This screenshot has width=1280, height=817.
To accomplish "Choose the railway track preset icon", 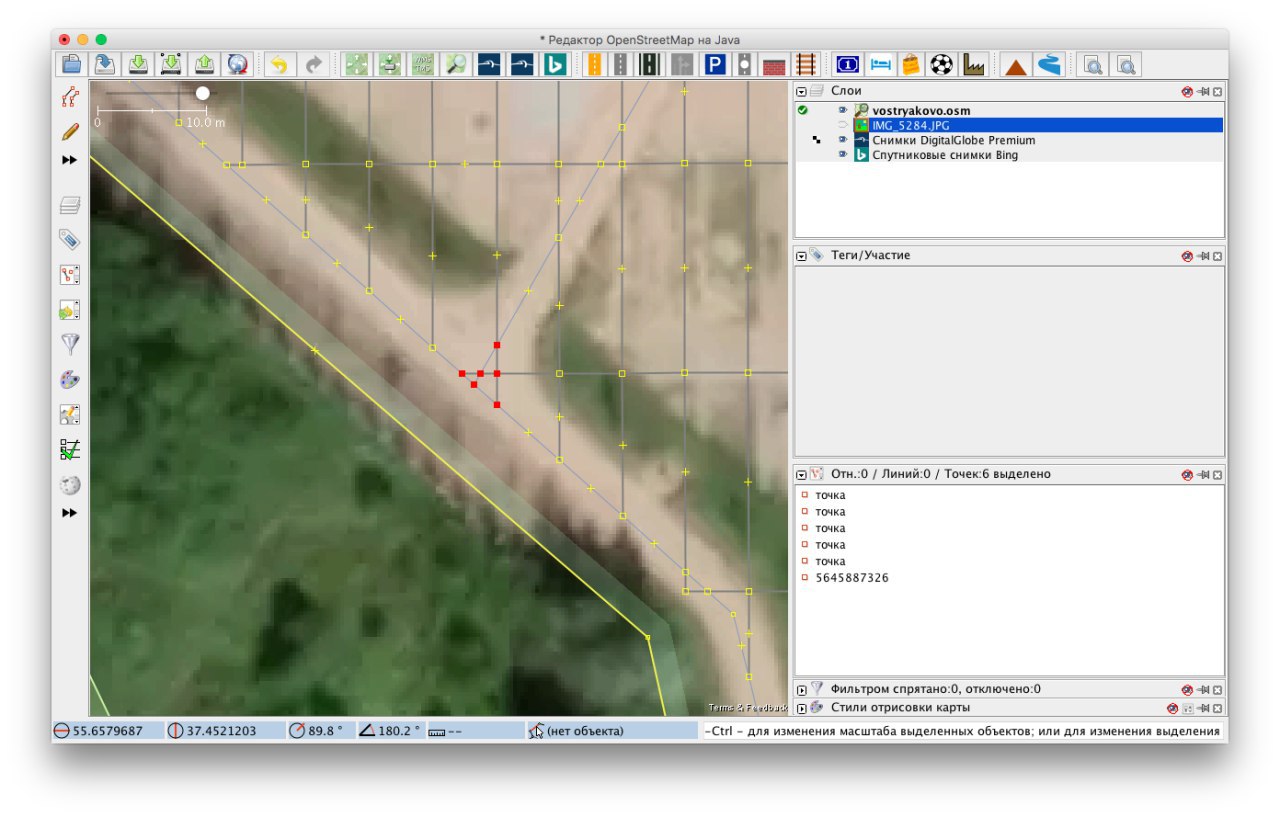I will click(x=805, y=65).
